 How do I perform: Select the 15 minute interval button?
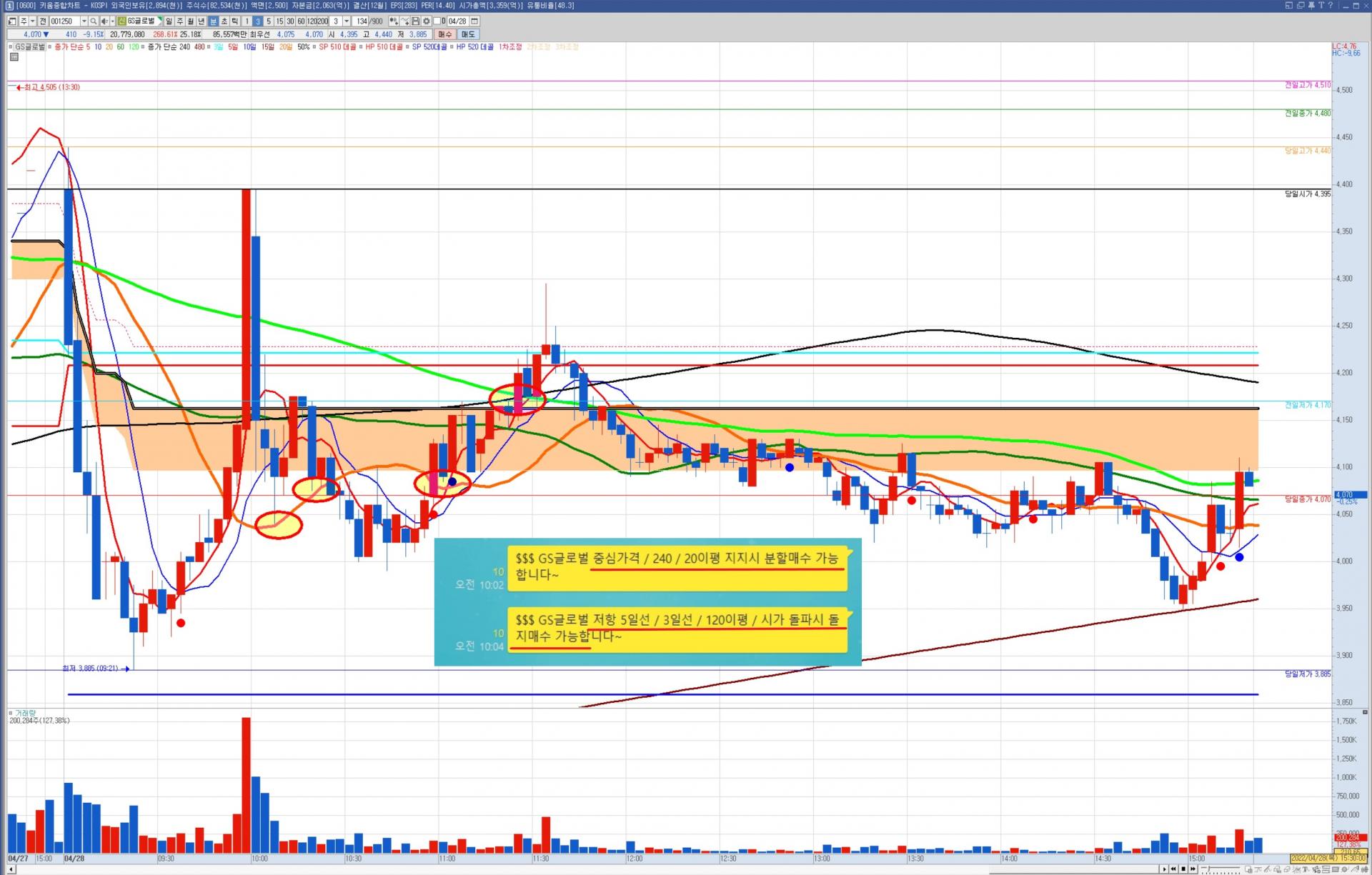point(279,21)
